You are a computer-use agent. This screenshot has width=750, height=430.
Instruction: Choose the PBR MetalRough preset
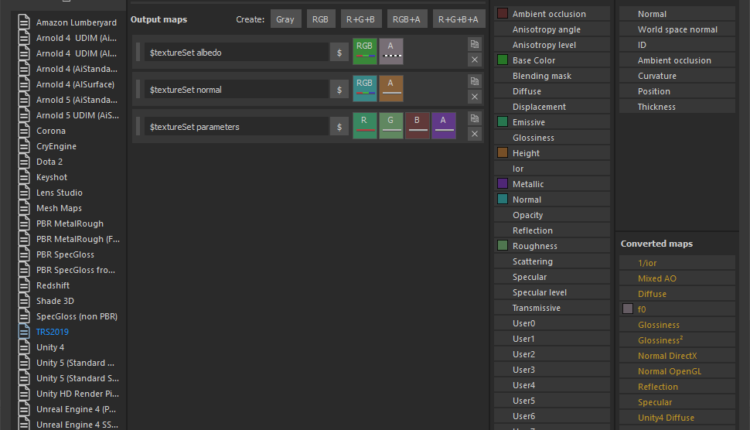68,223
